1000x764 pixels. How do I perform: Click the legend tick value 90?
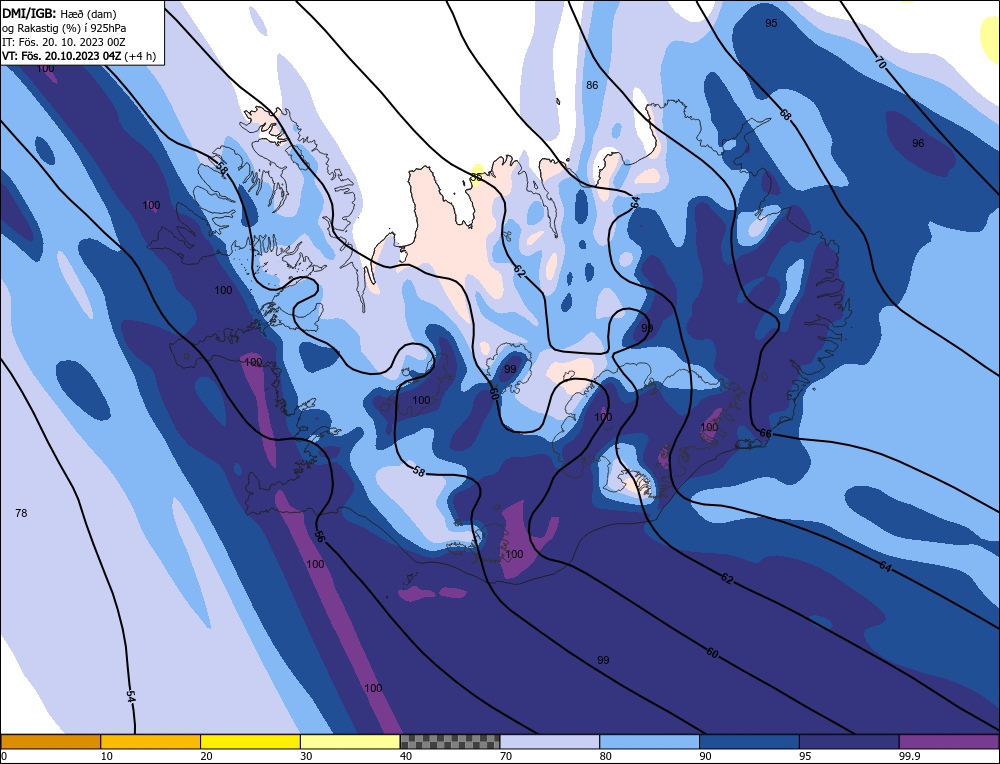(705, 756)
